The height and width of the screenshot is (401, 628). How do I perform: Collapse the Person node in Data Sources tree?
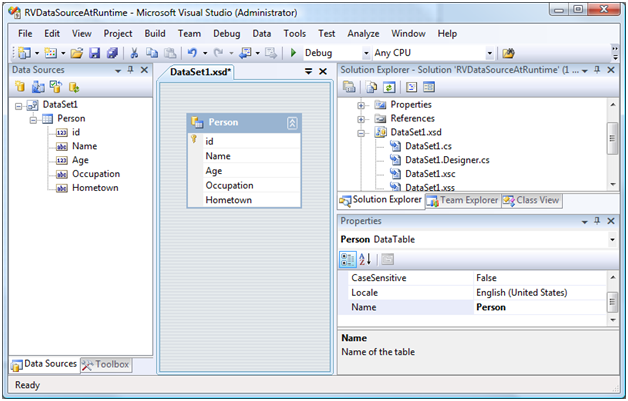33,120
